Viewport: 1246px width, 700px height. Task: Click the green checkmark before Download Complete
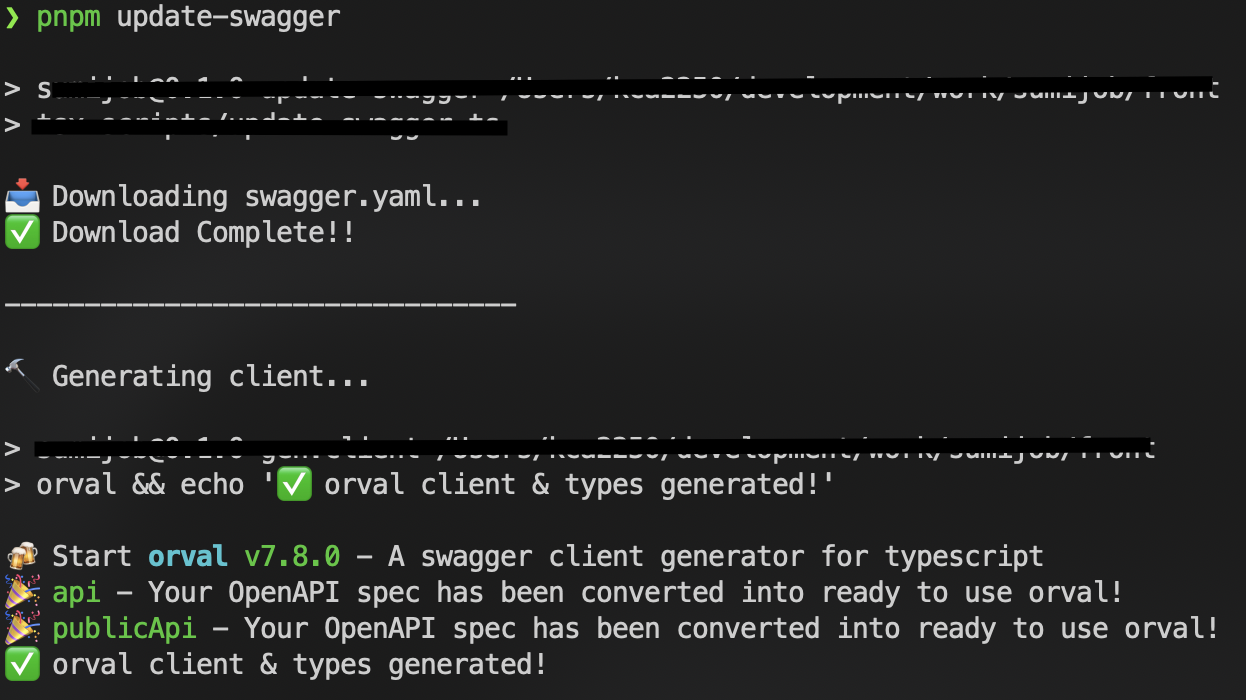point(22,233)
